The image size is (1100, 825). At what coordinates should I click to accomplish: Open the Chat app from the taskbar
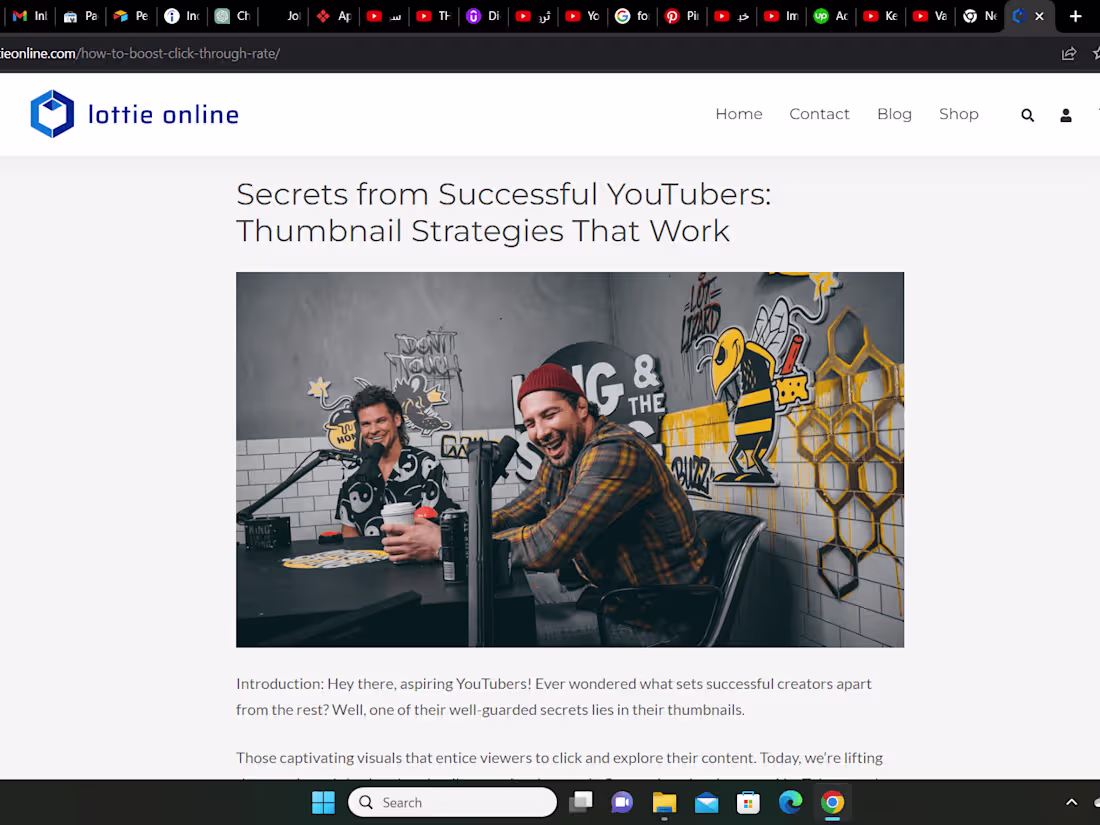tap(622, 802)
